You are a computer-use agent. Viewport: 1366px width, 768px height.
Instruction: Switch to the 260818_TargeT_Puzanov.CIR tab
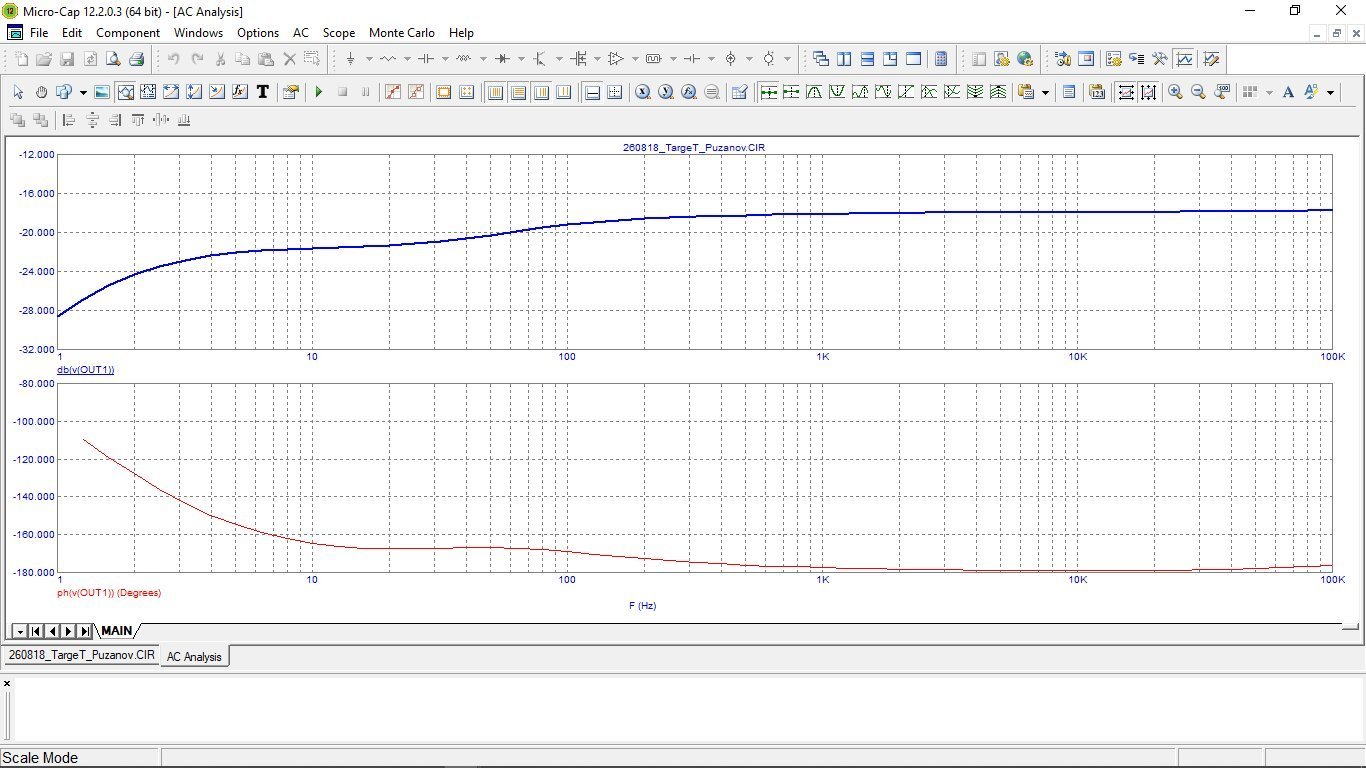[81, 655]
